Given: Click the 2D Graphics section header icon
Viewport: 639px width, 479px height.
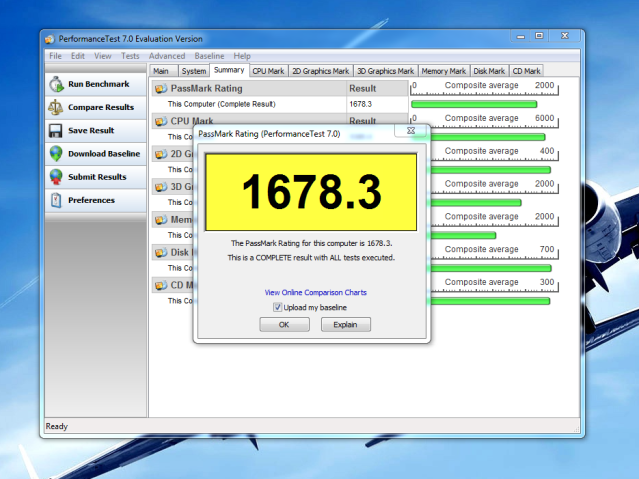Looking at the screenshot, I should tap(161, 154).
